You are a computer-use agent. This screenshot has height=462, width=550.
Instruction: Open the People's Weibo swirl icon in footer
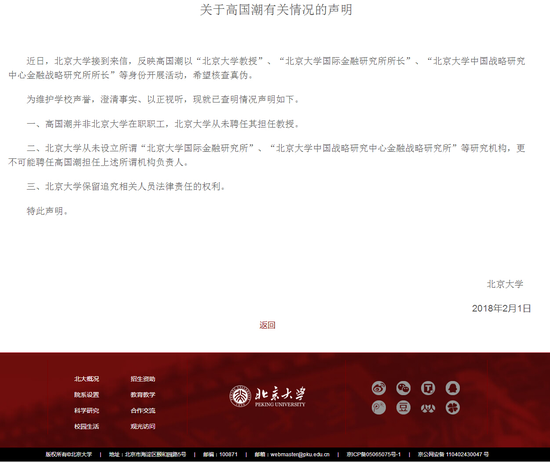click(x=378, y=408)
